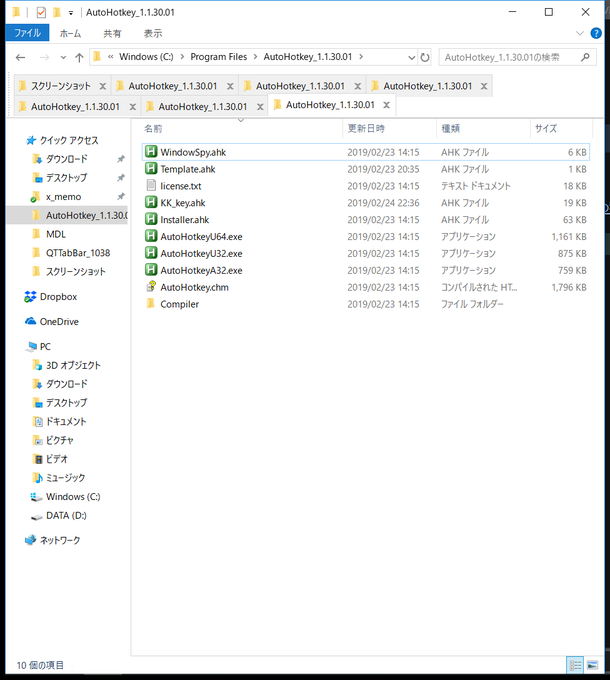The width and height of the screenshot is (610, 680).
Task: Click the AutoHotkey.chm help file icon
Action: click(150, 287)
